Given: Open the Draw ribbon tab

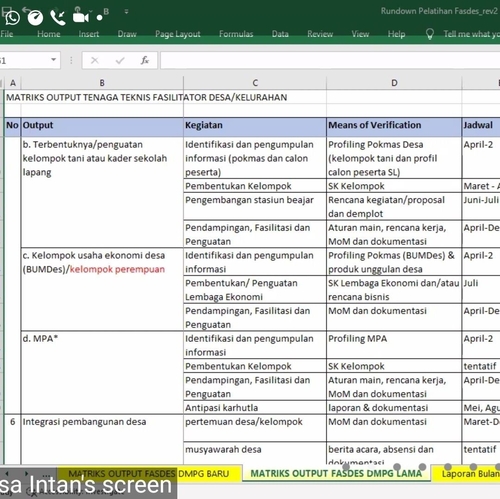Looking at the screenshot, I should 127,34.
